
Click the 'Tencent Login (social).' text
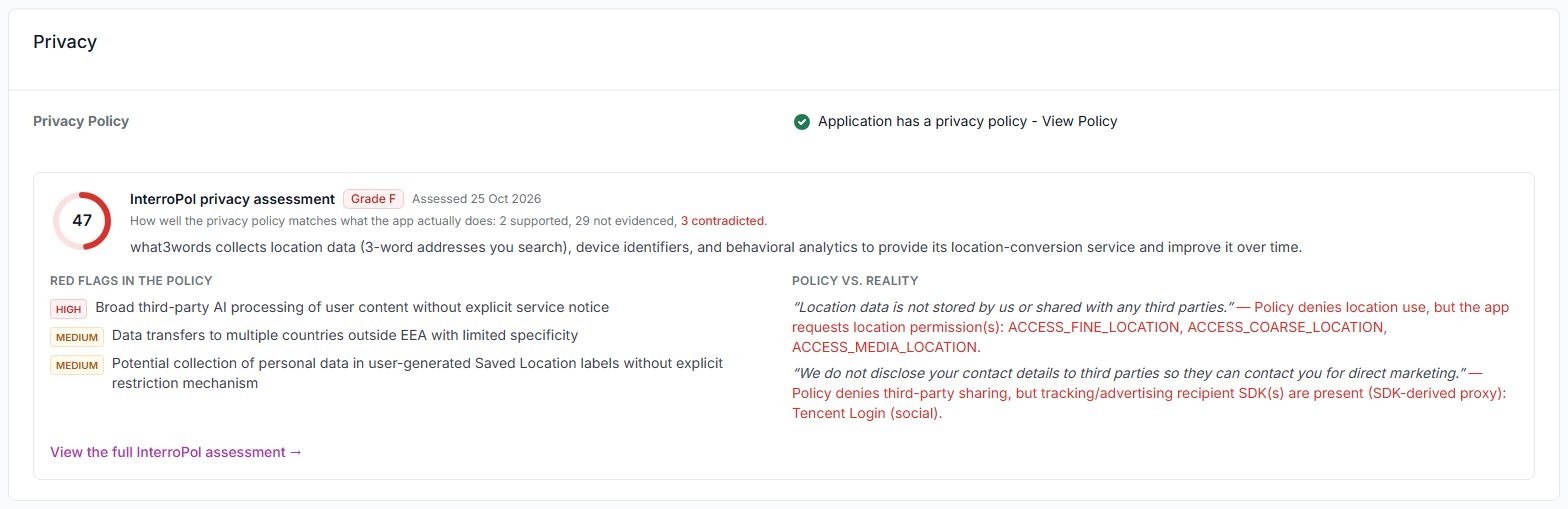tap(867, 413)
